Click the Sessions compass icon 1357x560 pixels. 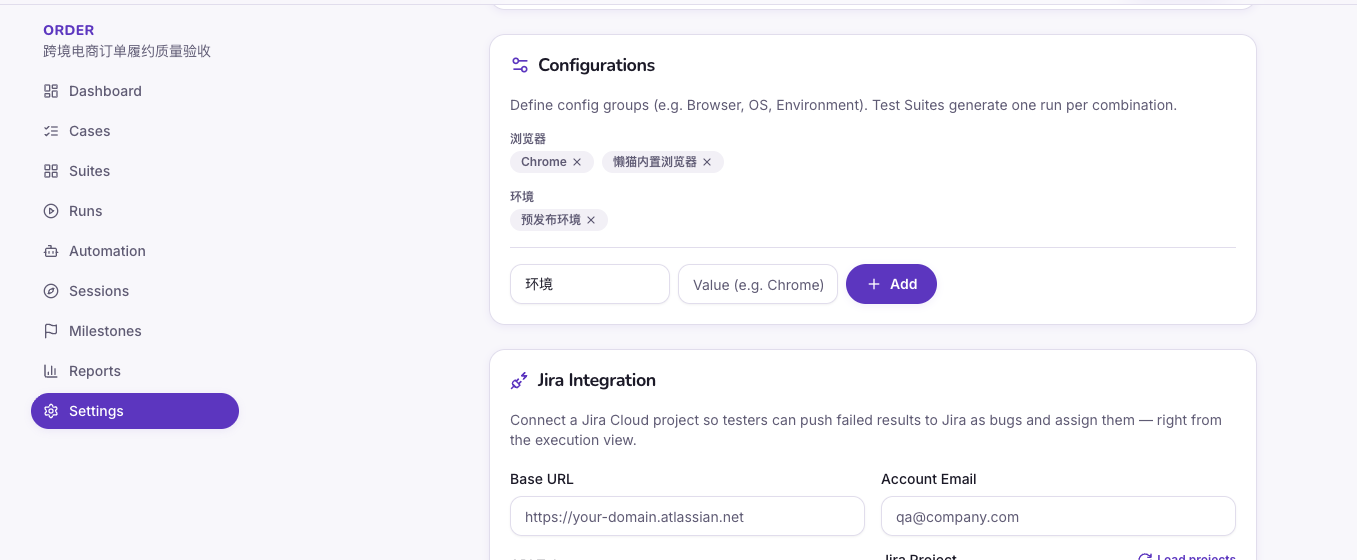click(51, 291)
